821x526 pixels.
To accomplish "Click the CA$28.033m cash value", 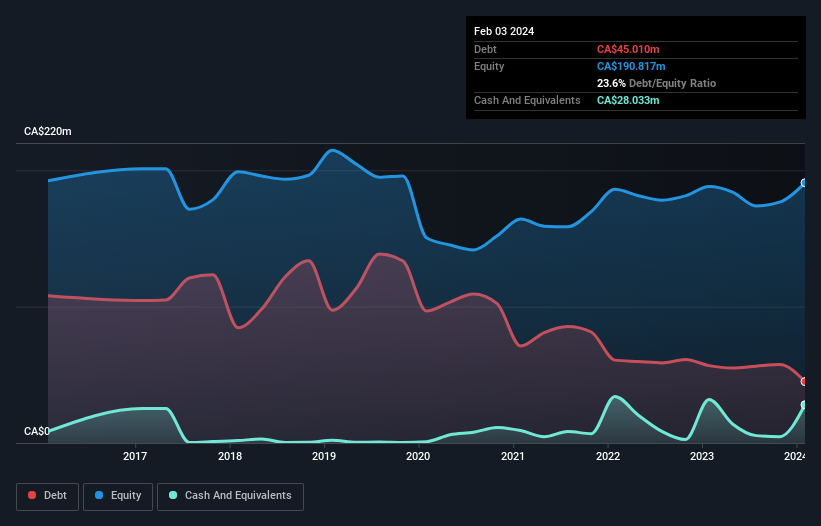I will click(x=628, y=100).
